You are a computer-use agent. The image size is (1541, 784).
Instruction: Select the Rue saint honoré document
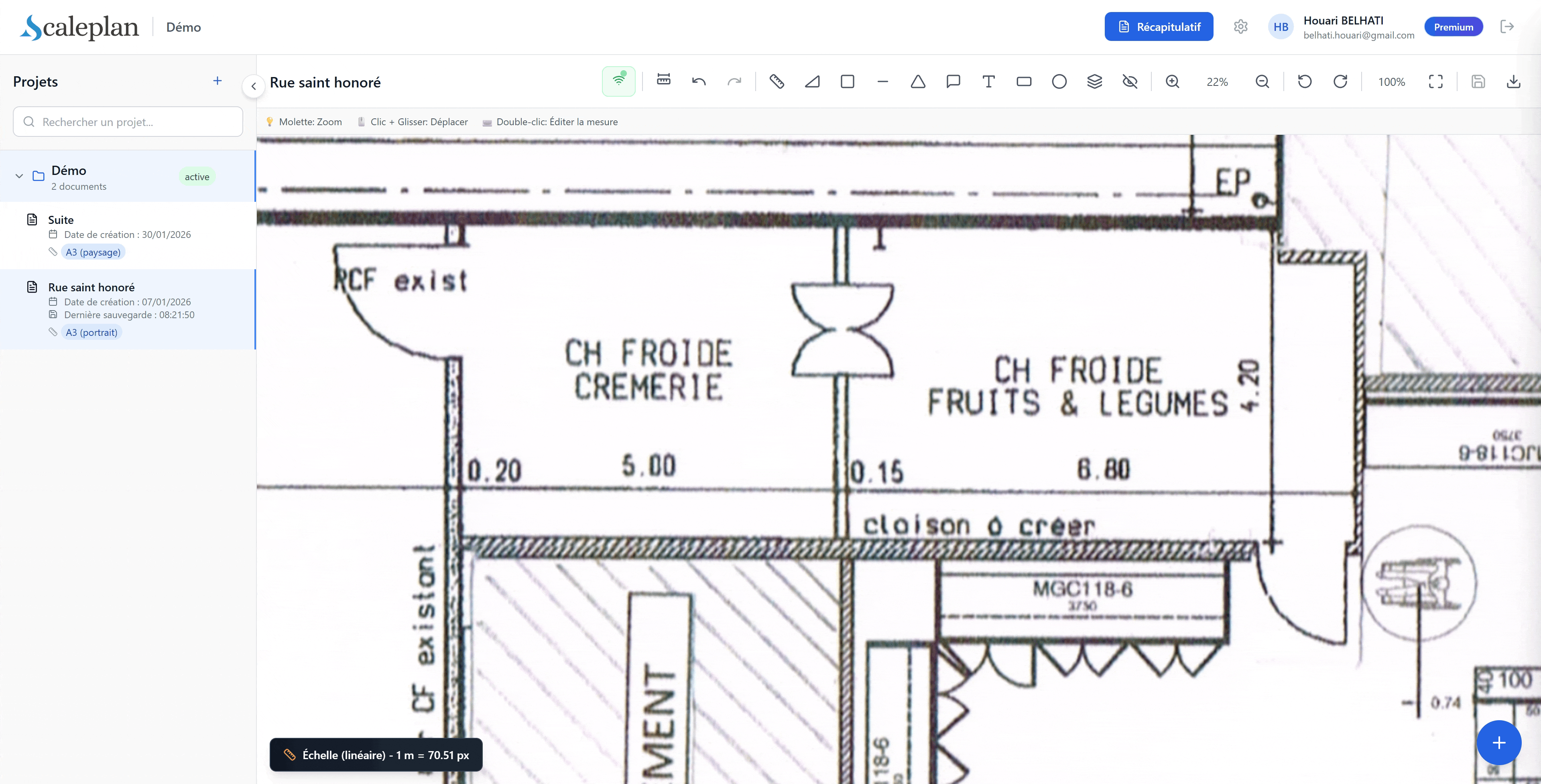tap(91, 288)
